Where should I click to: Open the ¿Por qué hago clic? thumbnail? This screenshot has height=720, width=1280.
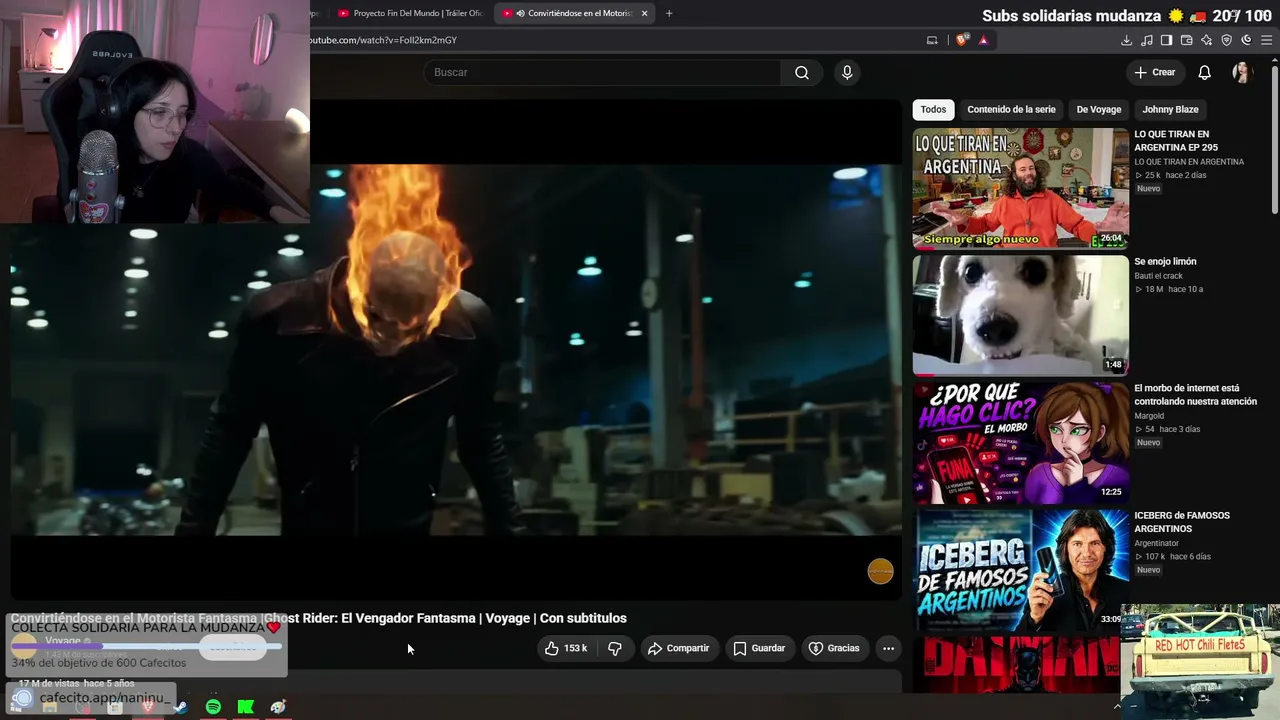[x=1020, y=442]
